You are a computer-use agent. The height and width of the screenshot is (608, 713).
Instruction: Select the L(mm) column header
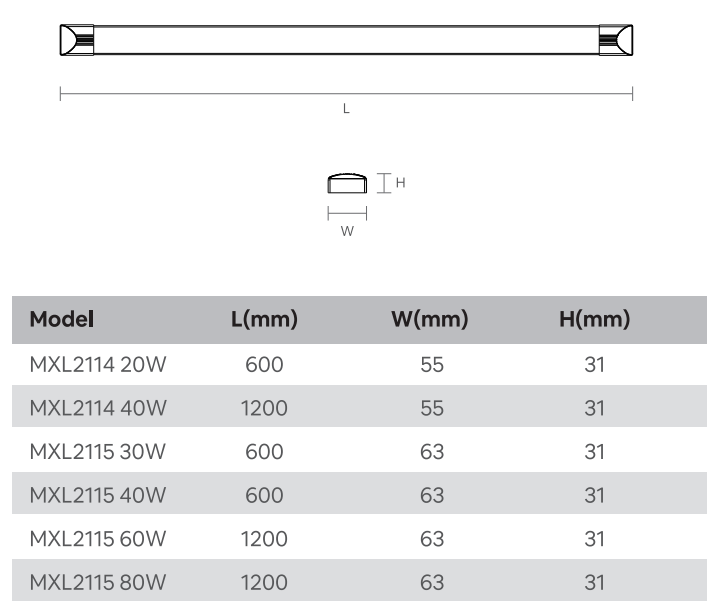click(264, 319)
